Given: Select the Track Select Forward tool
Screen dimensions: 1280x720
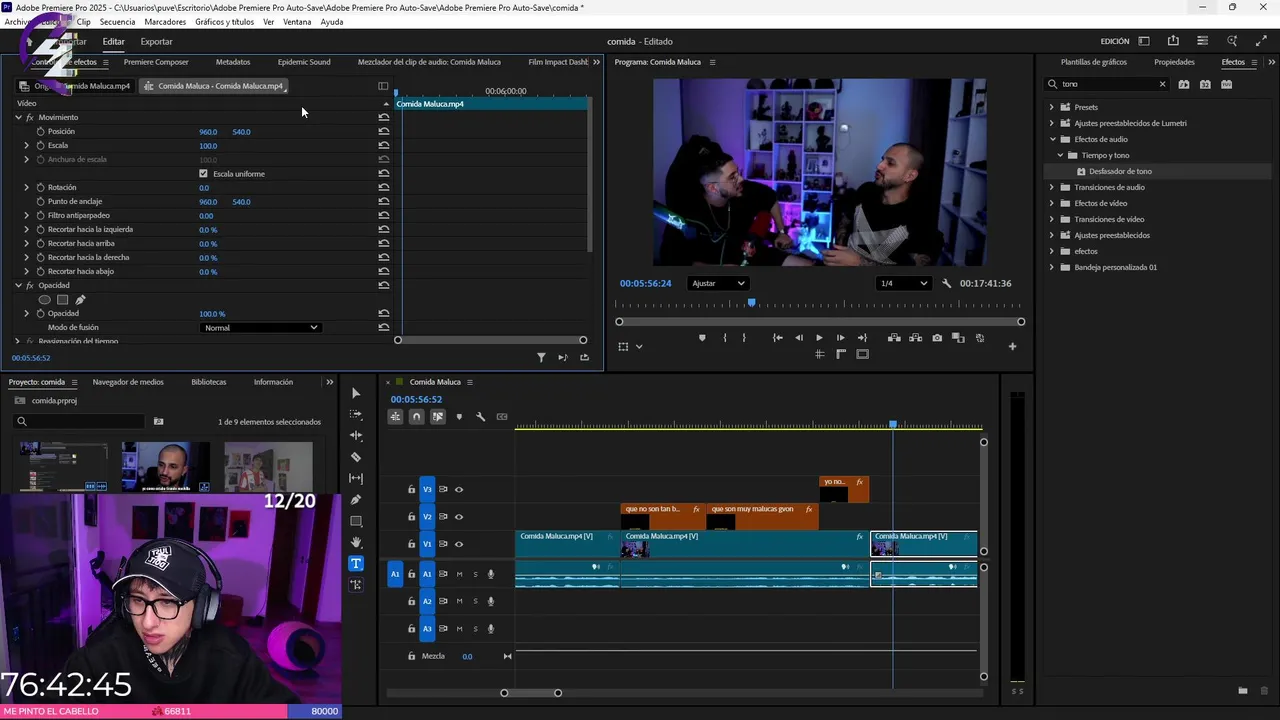Looking at the screenshot, I should [x=356, y=414].
